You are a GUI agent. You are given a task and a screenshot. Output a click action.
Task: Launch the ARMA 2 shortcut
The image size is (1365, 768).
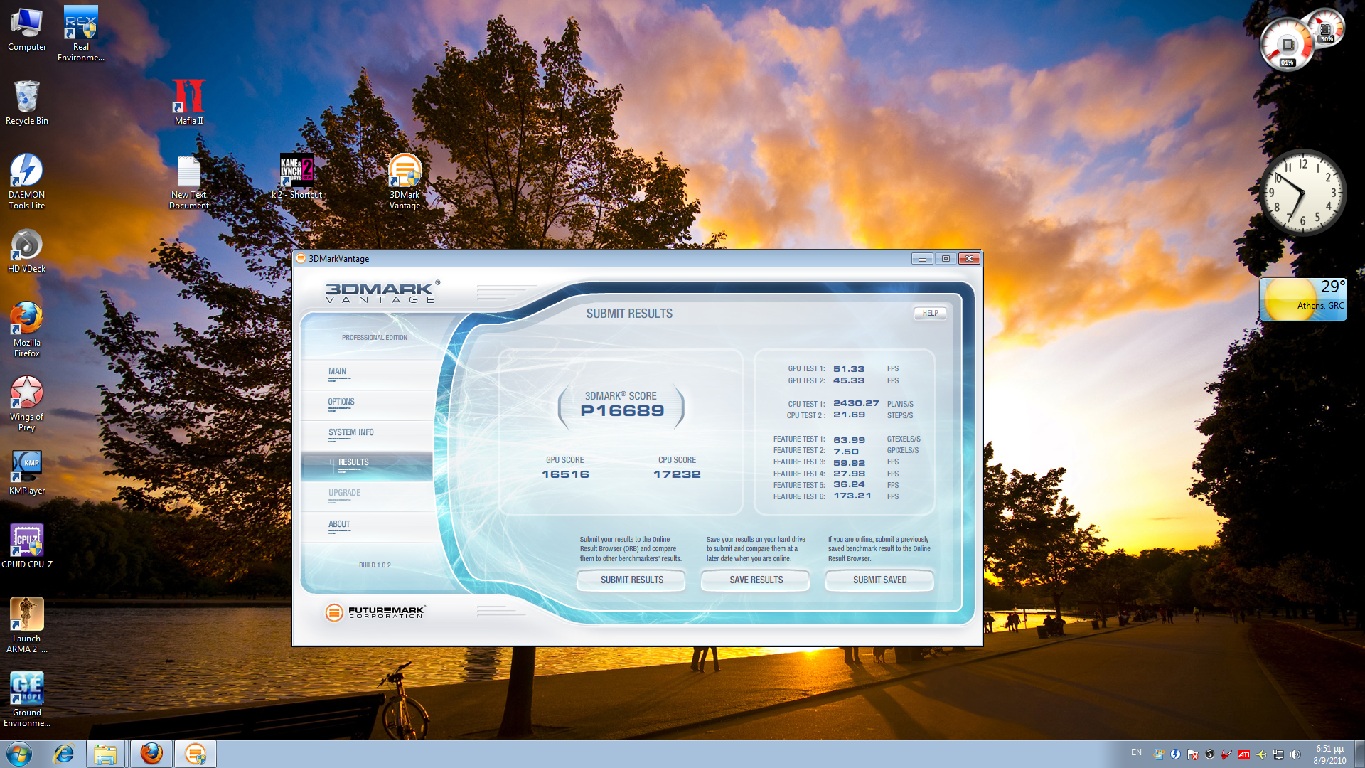27,625
